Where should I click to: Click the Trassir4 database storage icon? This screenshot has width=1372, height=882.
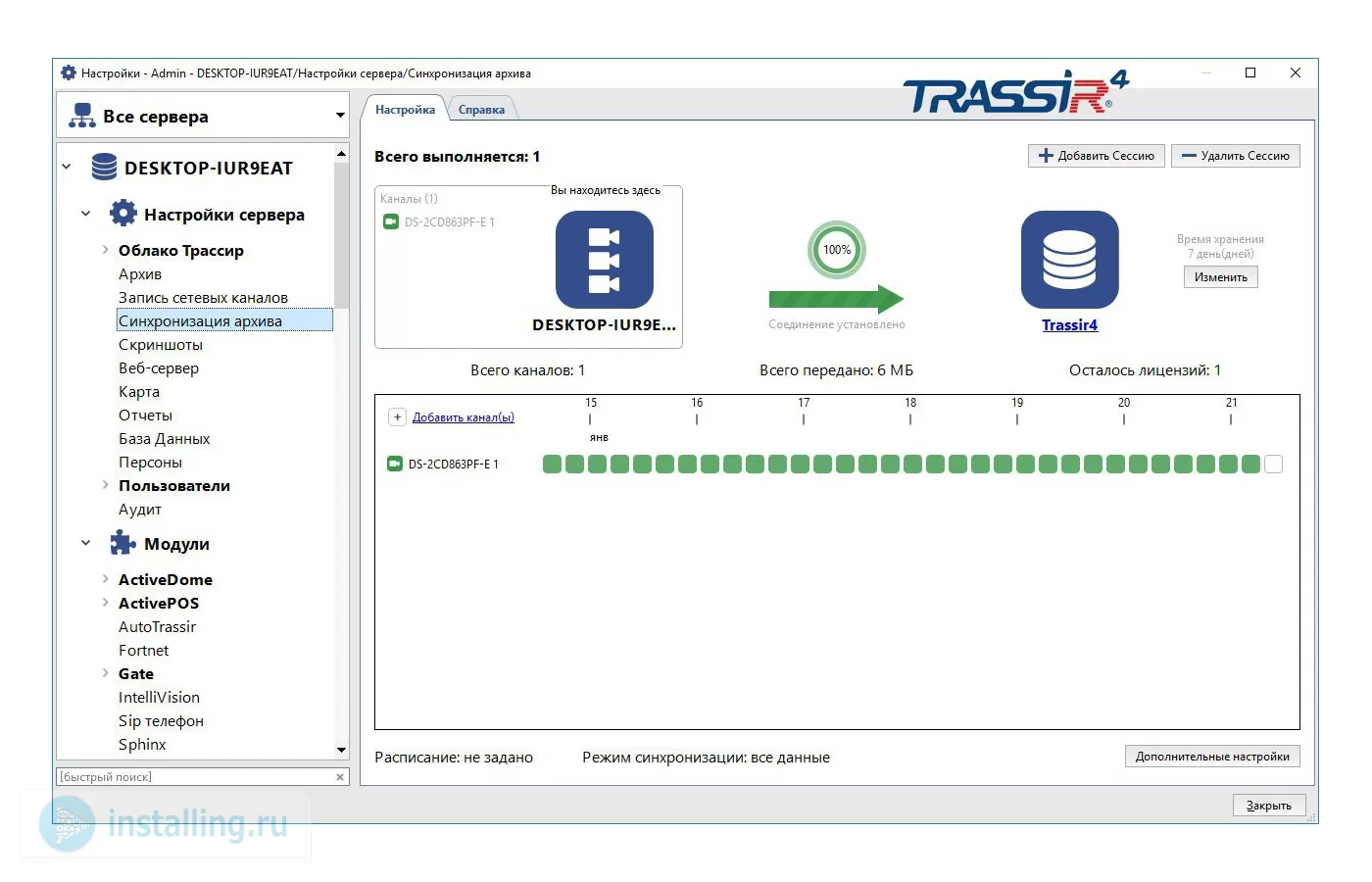(1069, 260)
